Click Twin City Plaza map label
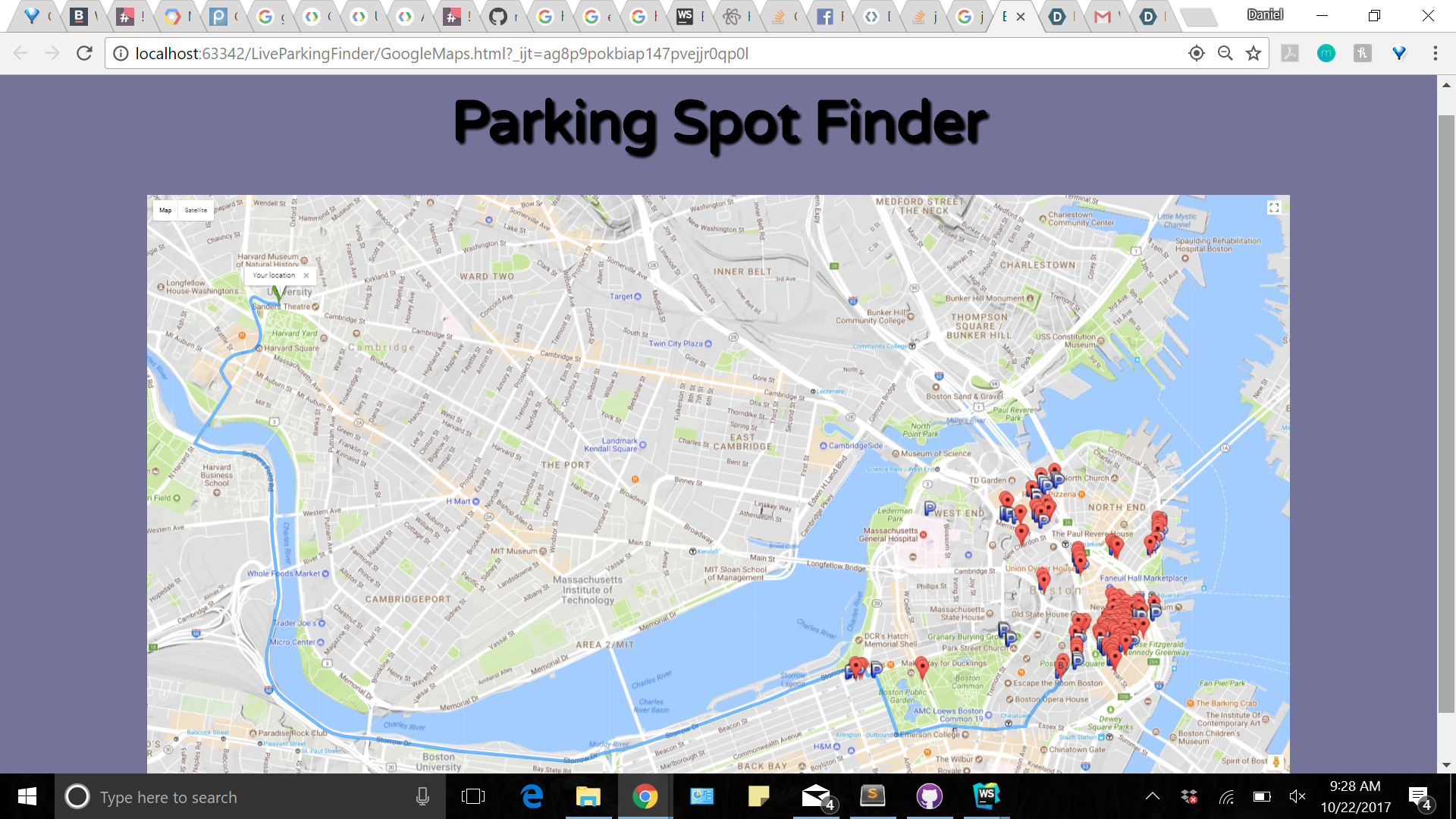 (x=679, y=344)
